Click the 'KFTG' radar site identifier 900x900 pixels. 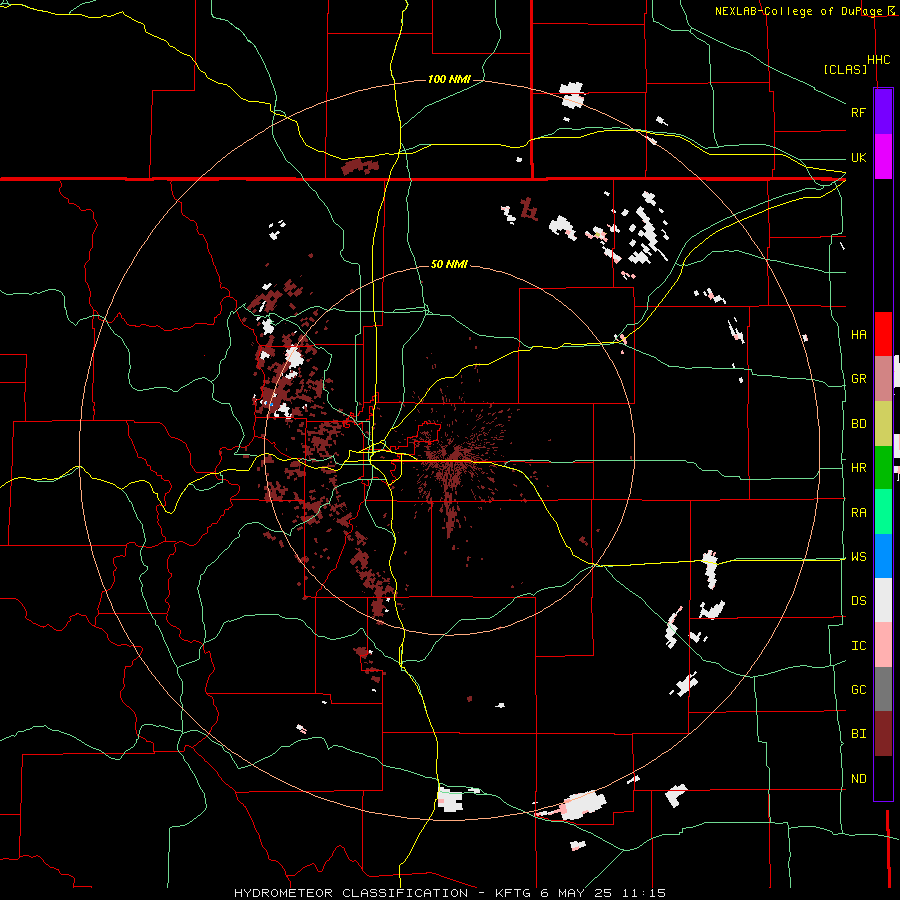click(x=515, y=893)
